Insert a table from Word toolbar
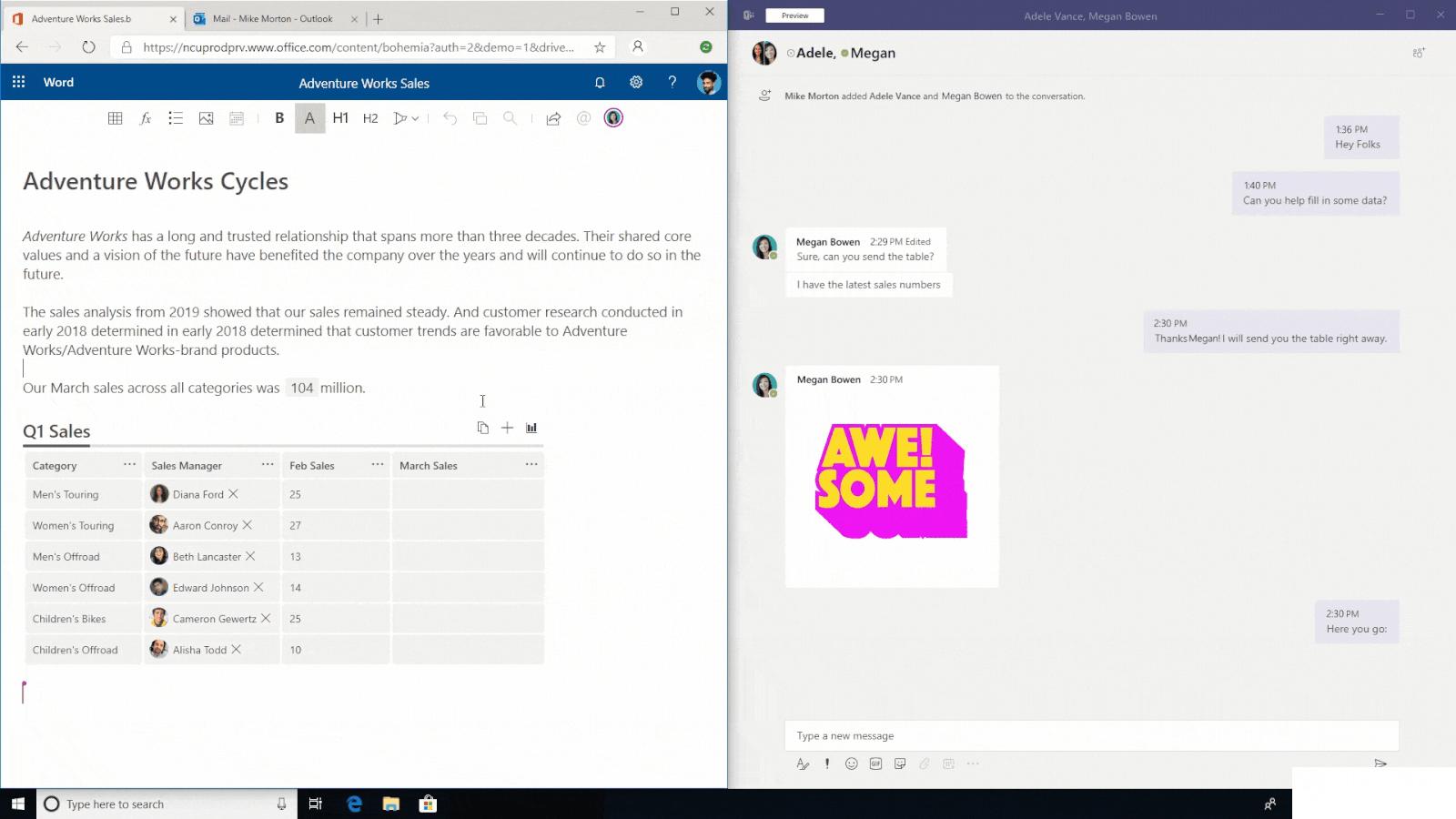 tap(115, 118)
